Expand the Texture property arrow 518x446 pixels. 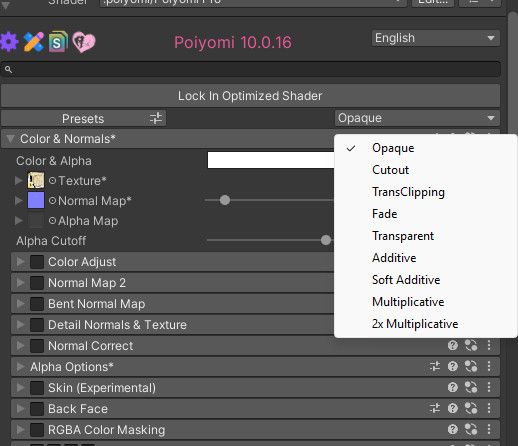(x=19, y=180)
